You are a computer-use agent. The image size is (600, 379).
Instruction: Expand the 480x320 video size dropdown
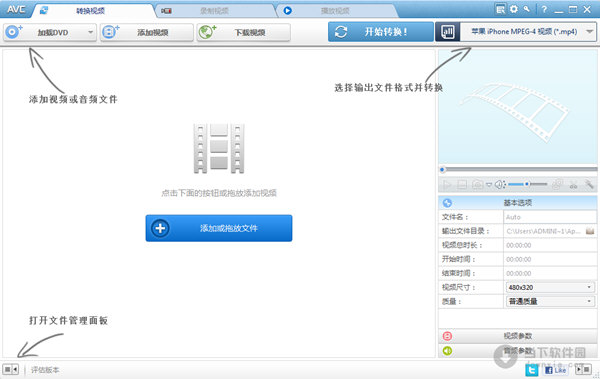point(550,287)
